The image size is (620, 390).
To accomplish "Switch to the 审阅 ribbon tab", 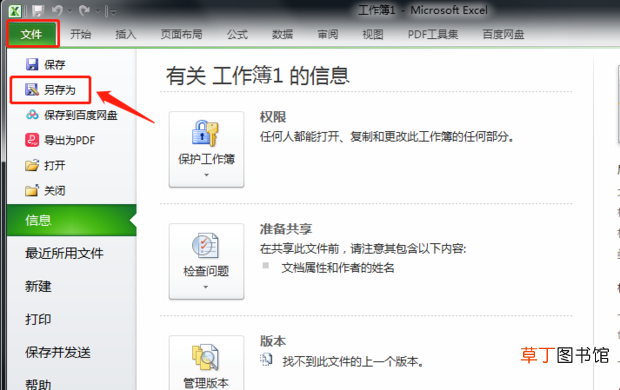I will (328, 34).
